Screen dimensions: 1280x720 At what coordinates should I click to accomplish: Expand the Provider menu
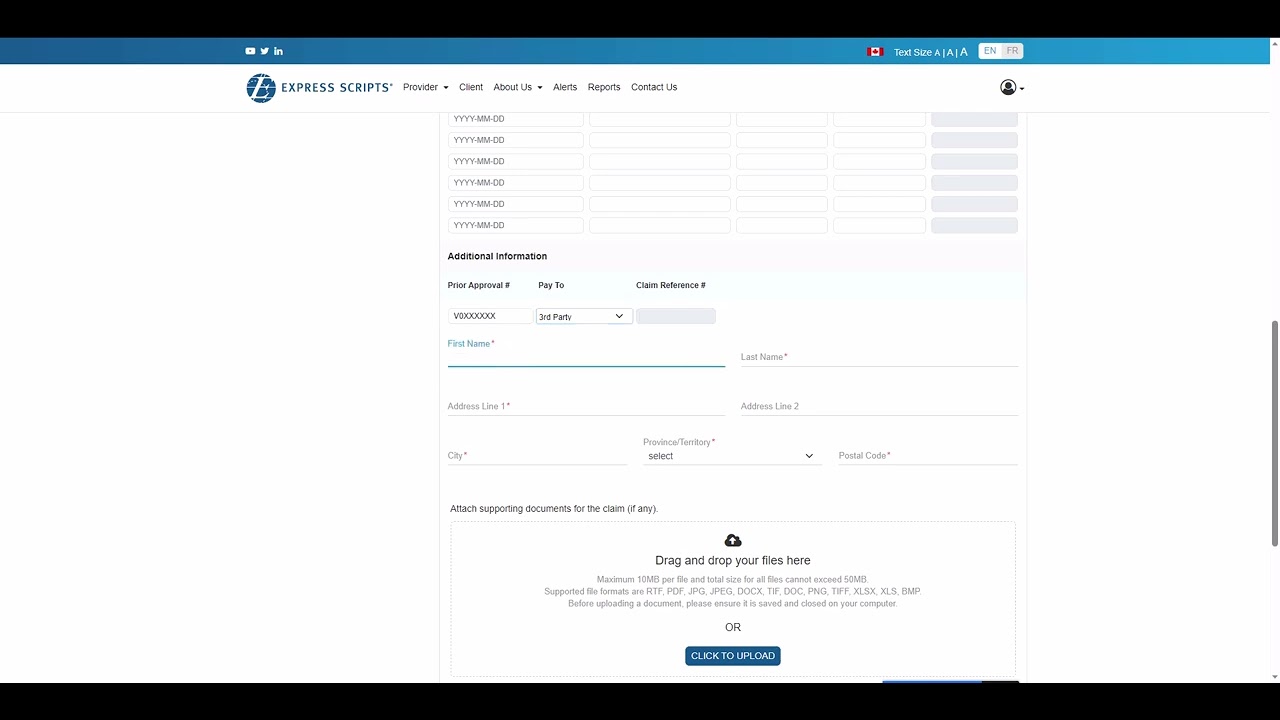[x=426, y=88]
